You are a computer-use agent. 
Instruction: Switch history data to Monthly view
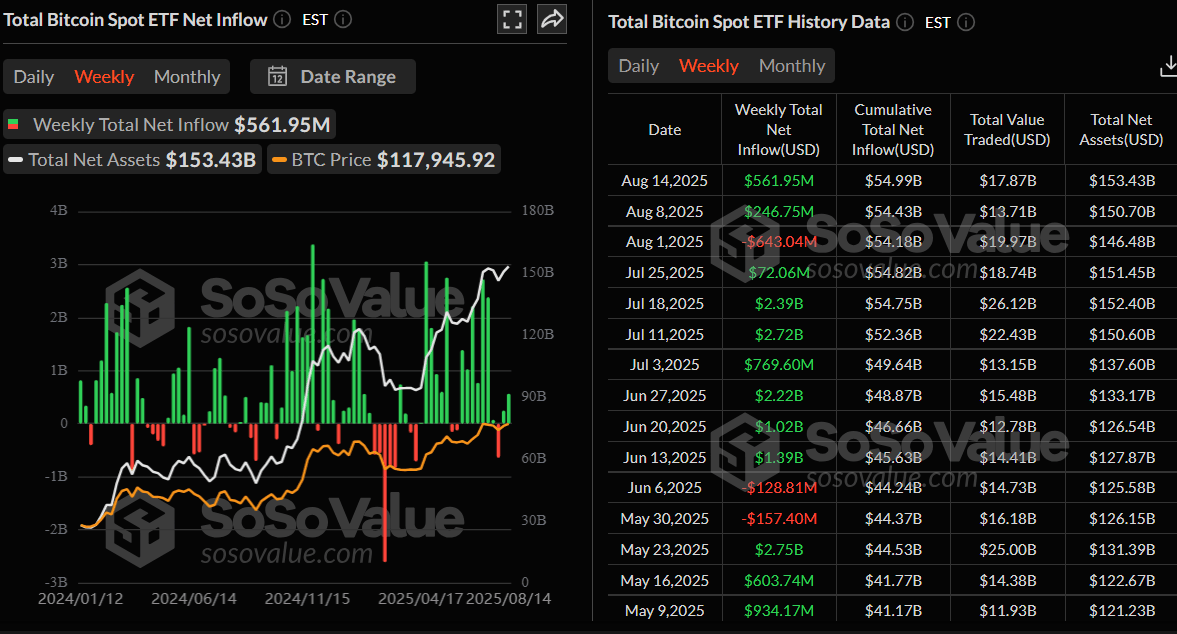(x=791, y=66)
